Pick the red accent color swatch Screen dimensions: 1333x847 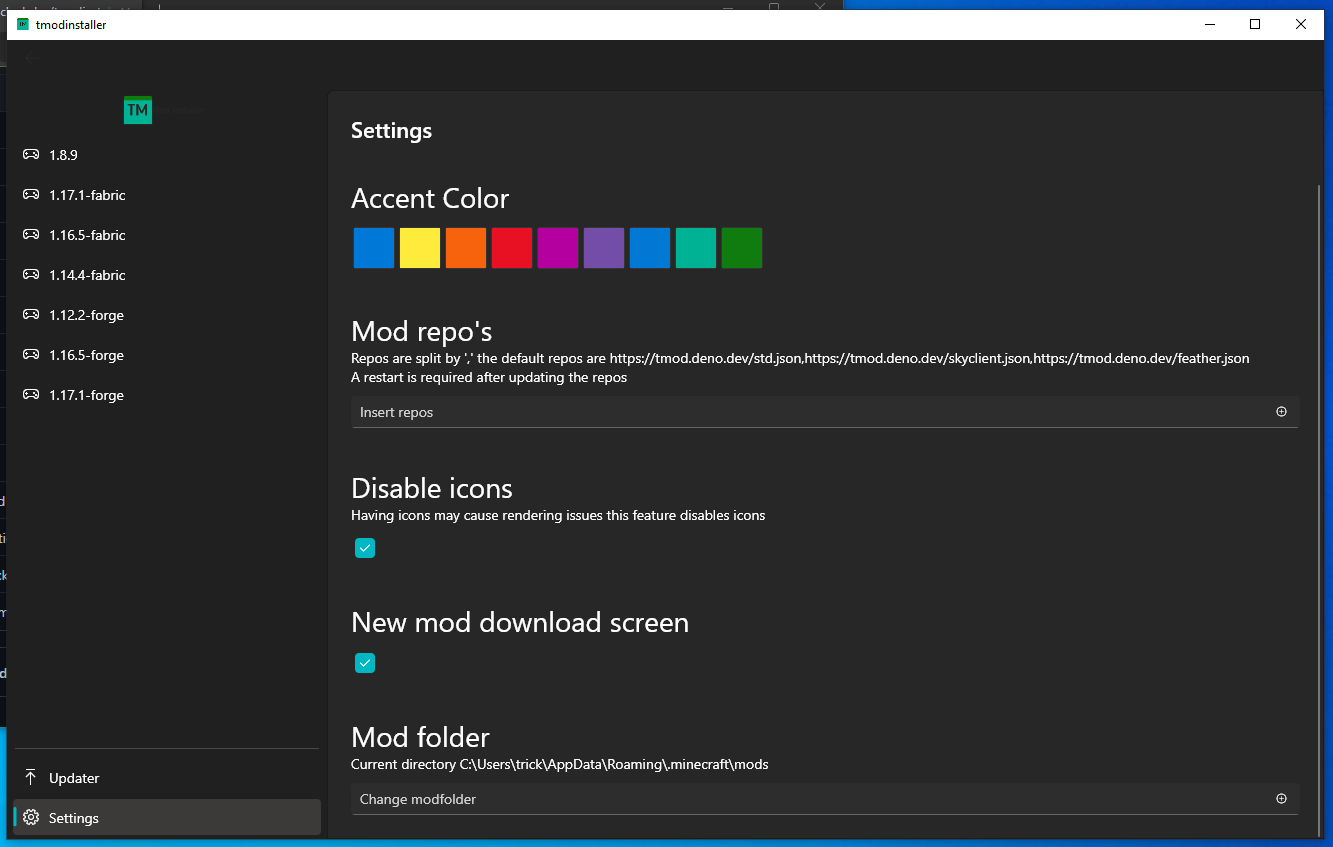[512, 248]
